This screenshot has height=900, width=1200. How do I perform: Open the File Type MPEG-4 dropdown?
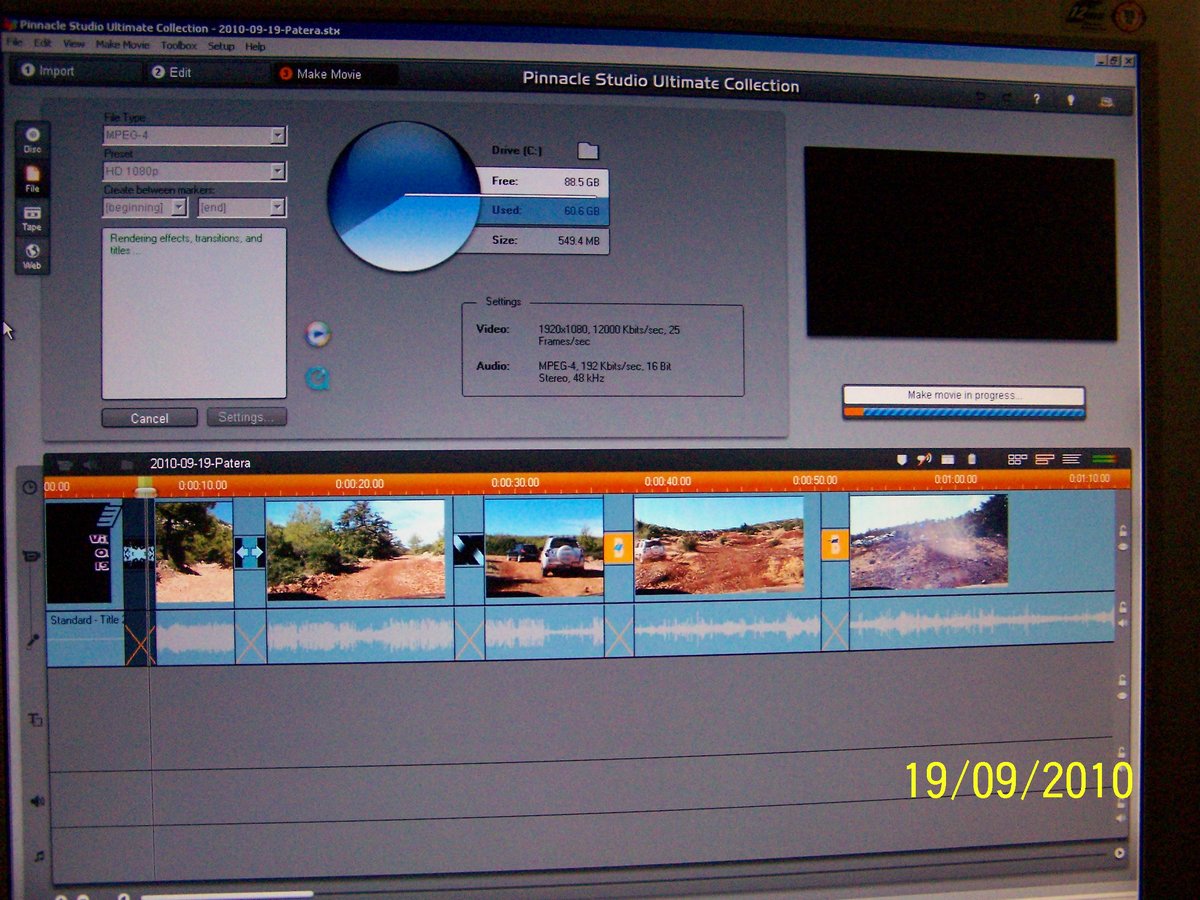point(195,135)
